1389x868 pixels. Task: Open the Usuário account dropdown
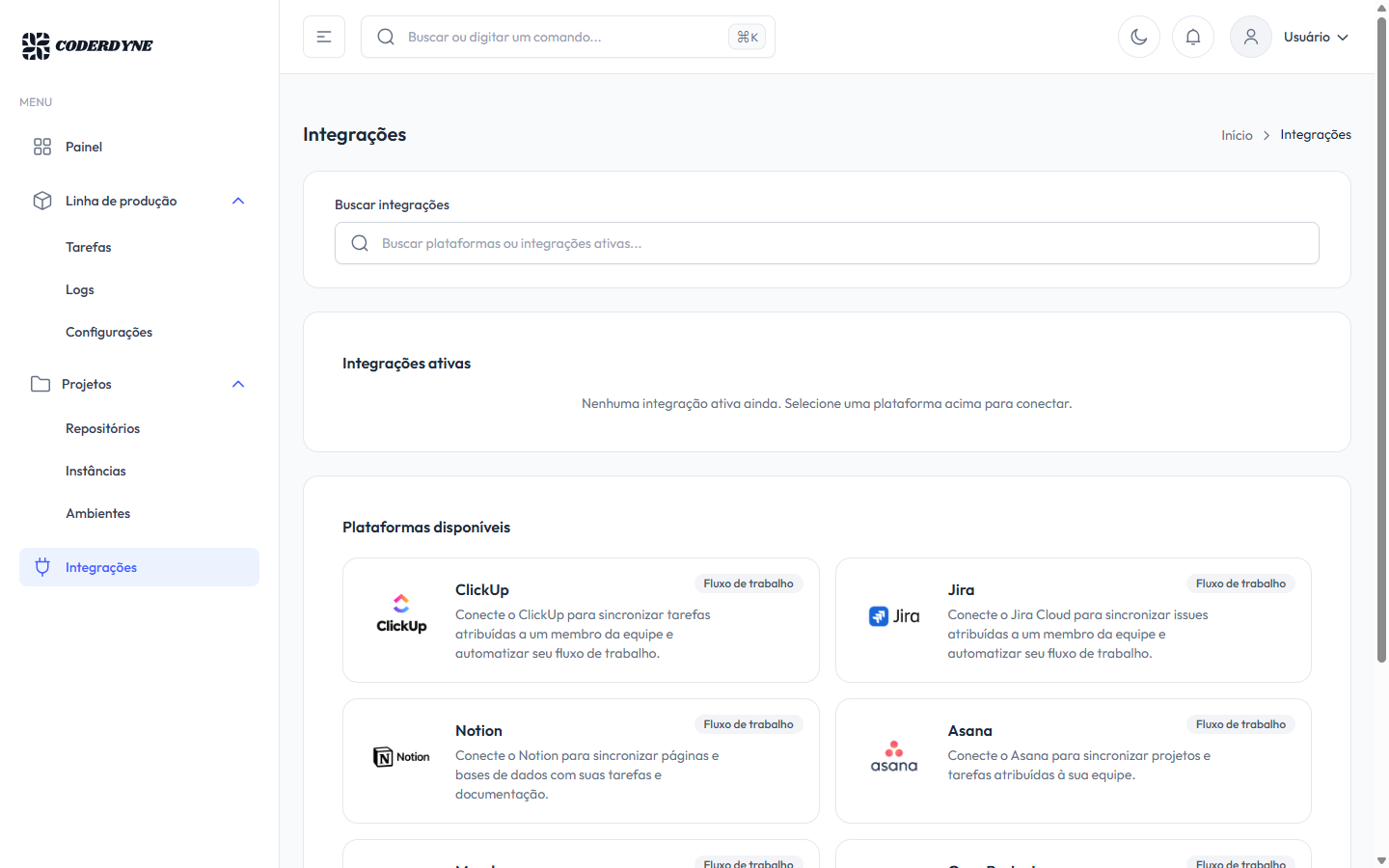[x=1316, y=37]
